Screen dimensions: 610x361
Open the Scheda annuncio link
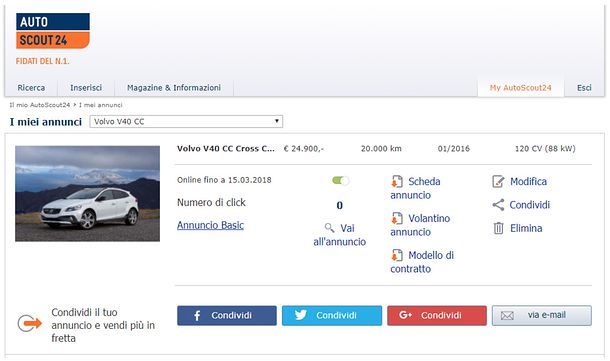pyautogui.click(x=415, y=188)
